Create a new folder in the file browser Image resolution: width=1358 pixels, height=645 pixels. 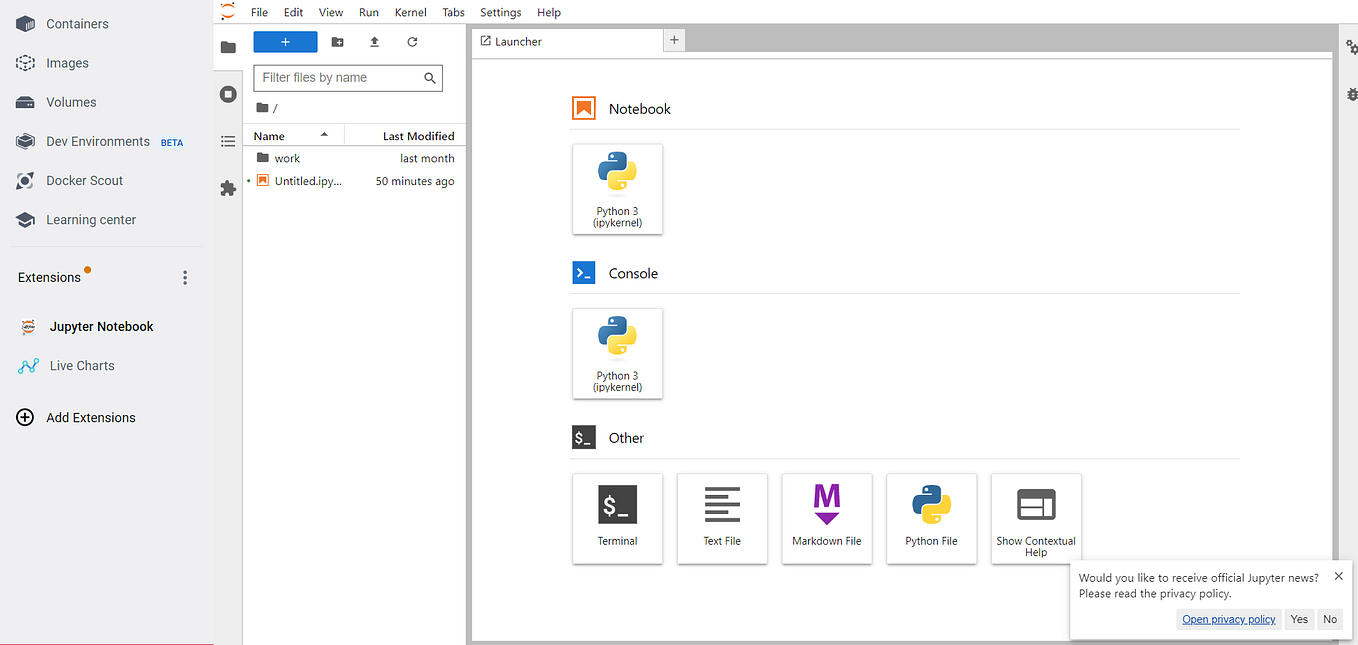(x=337, y=41)
